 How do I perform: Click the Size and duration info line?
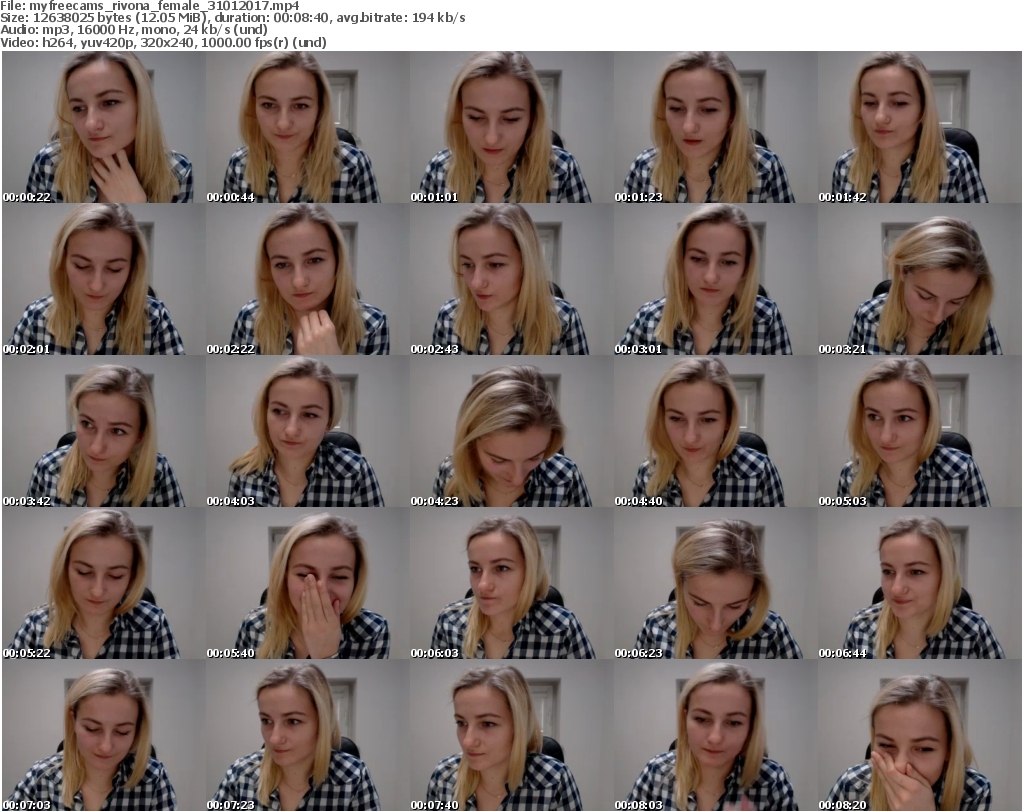pyautogui.click(x=233, y=18)
